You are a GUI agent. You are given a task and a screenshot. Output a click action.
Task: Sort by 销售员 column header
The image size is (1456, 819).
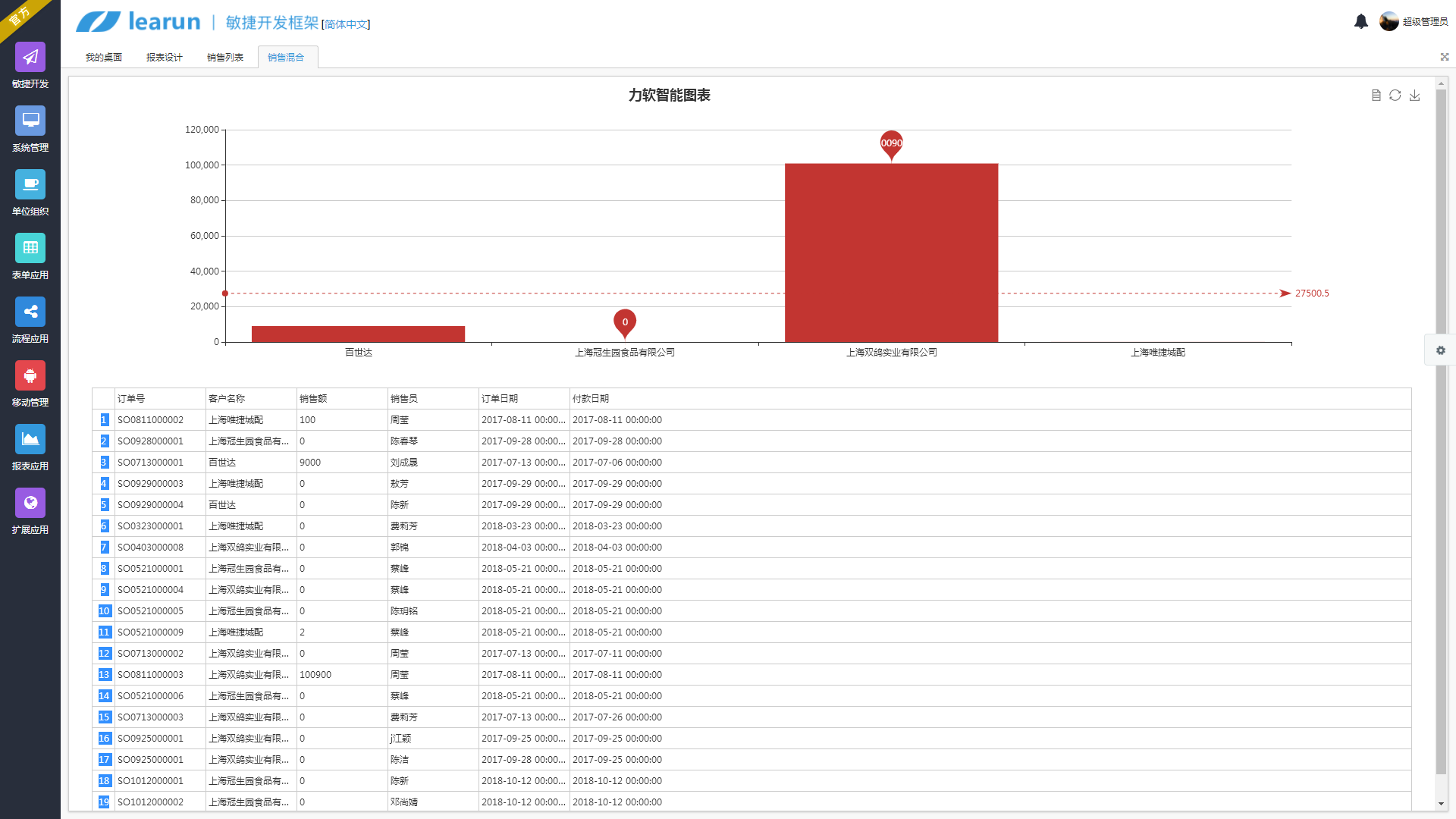click(x=433, y=399)
